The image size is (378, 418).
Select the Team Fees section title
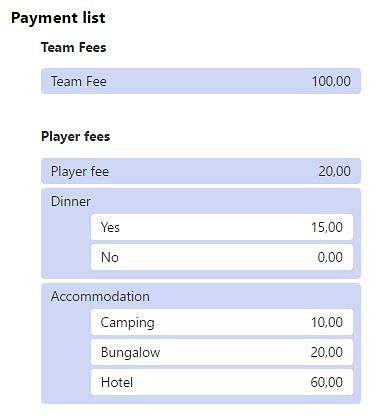pyautogui.click(x=73, y=47)
